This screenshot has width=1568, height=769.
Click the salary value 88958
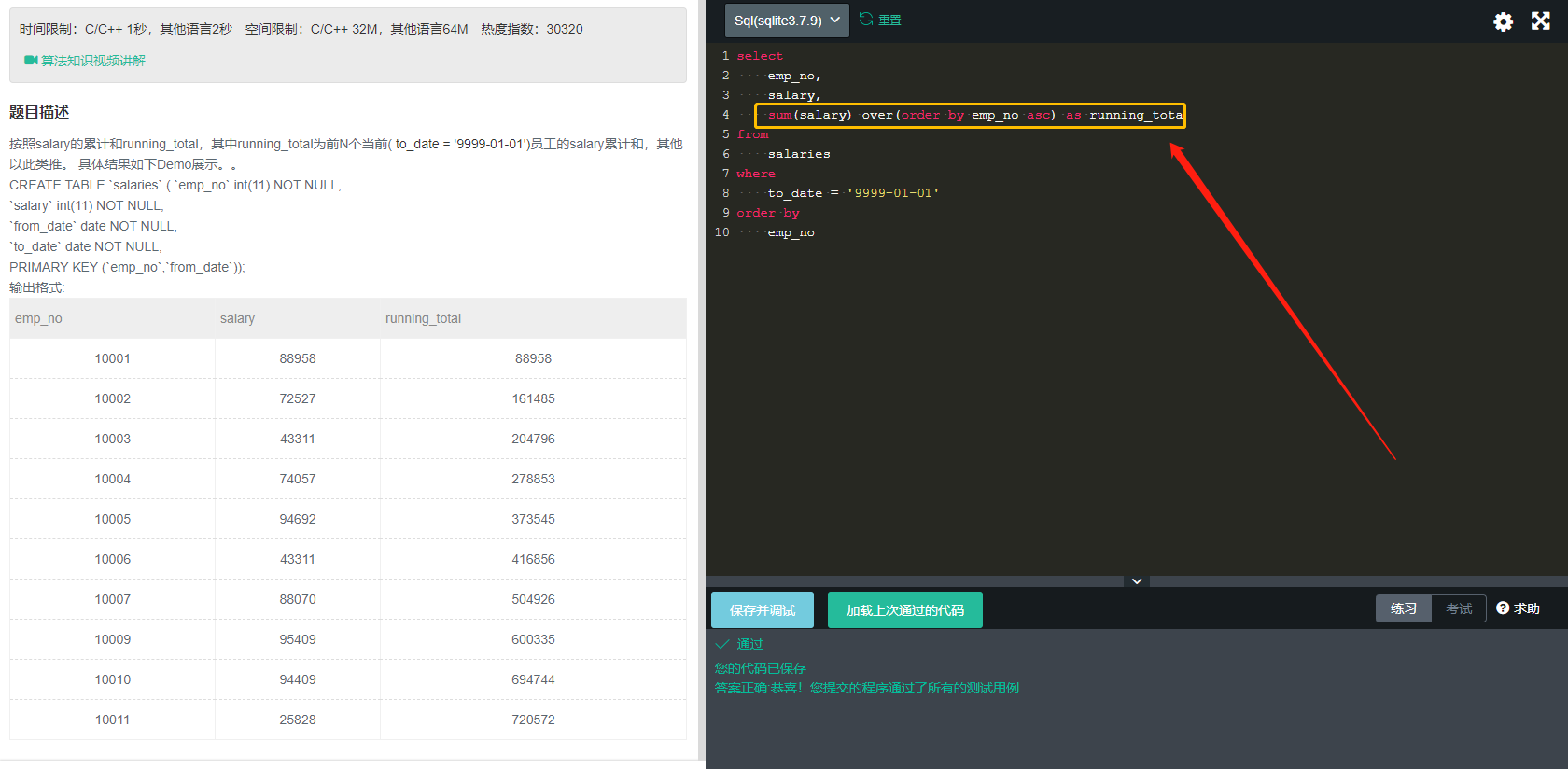298,358
